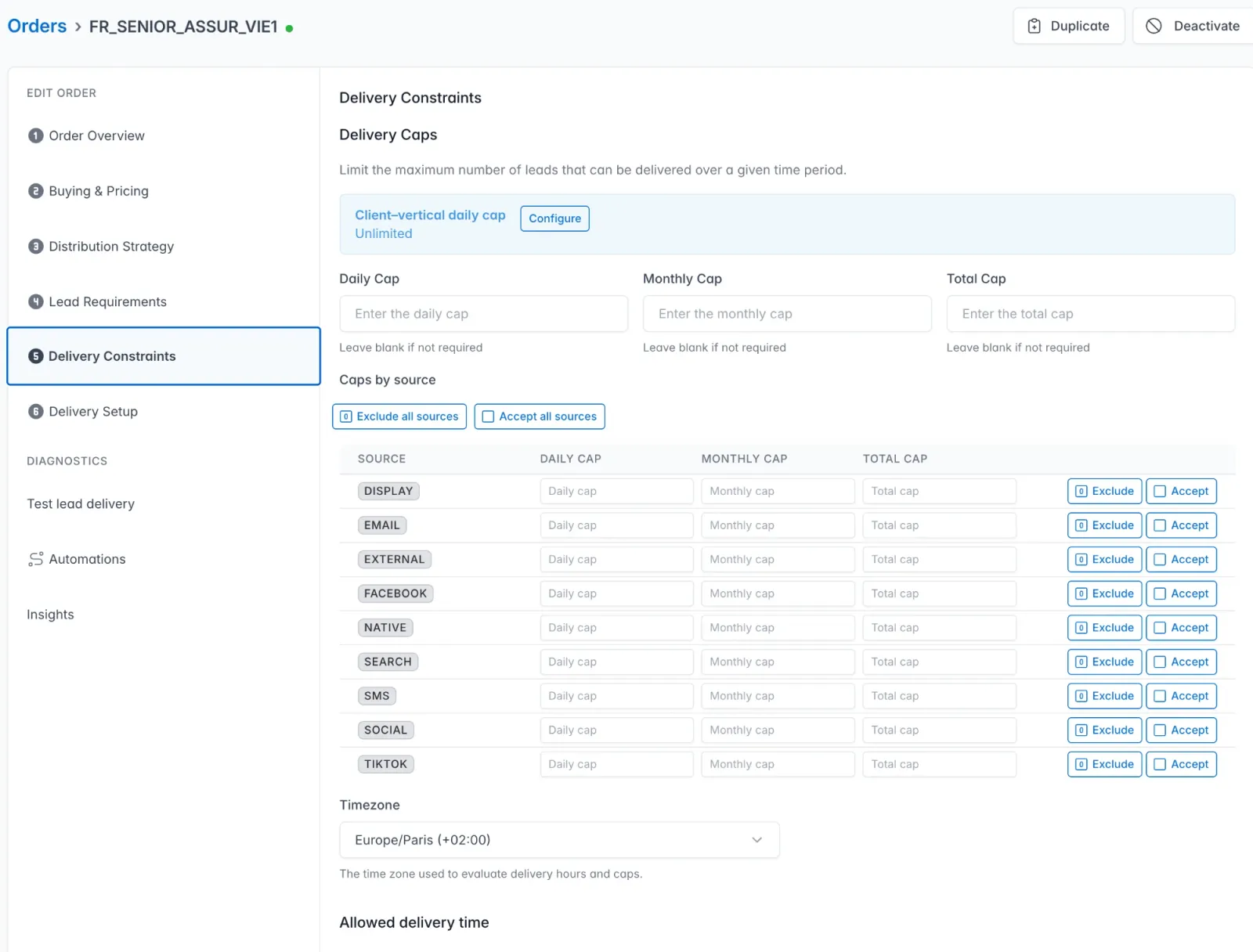Go to Buying & Pricing step

(164, 191)
